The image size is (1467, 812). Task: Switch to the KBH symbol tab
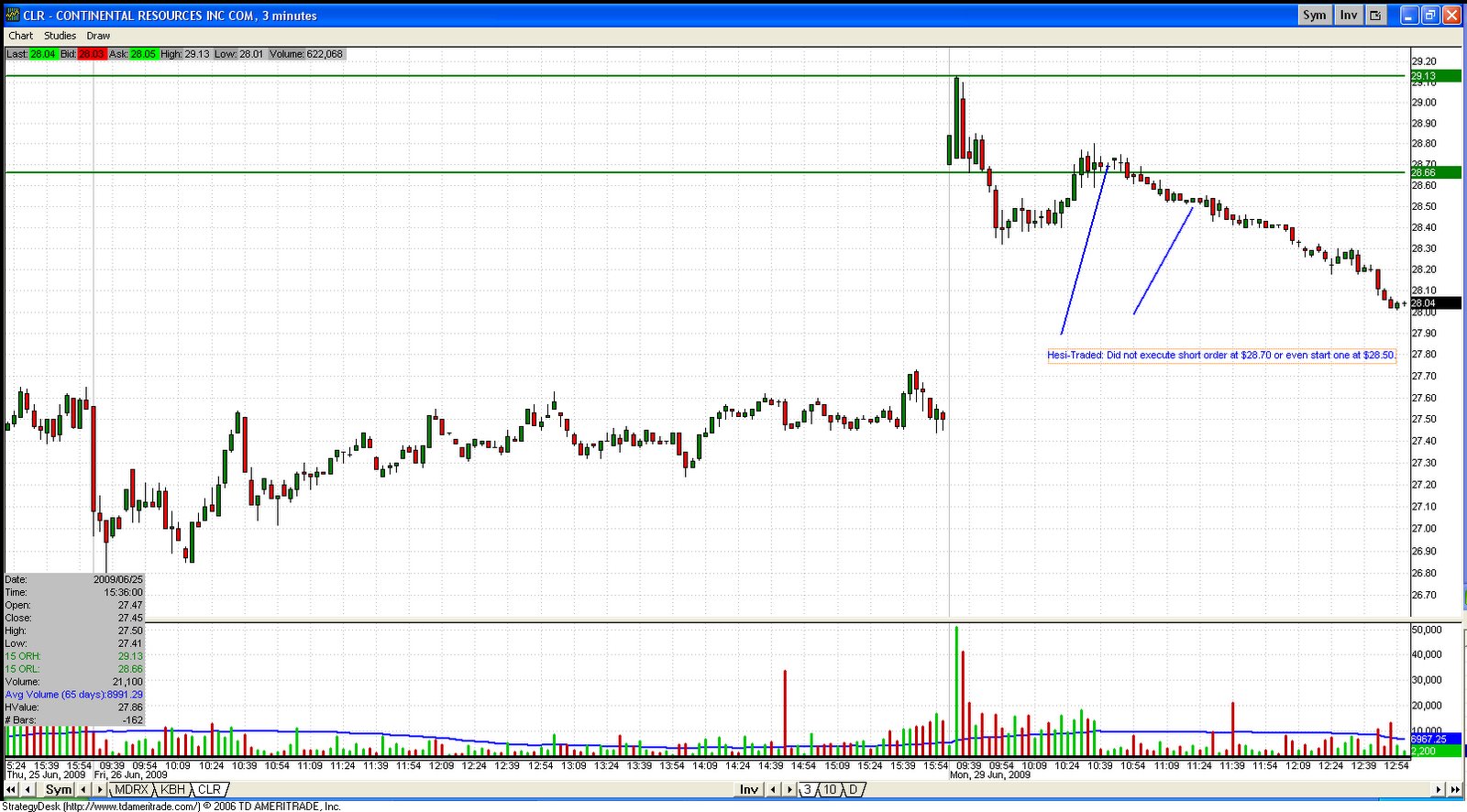[172, 789]
